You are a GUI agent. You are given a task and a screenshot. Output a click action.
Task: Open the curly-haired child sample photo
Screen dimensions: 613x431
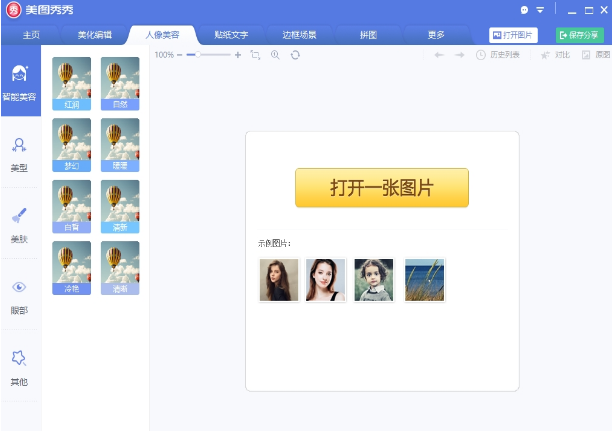(x=374, y=280)
